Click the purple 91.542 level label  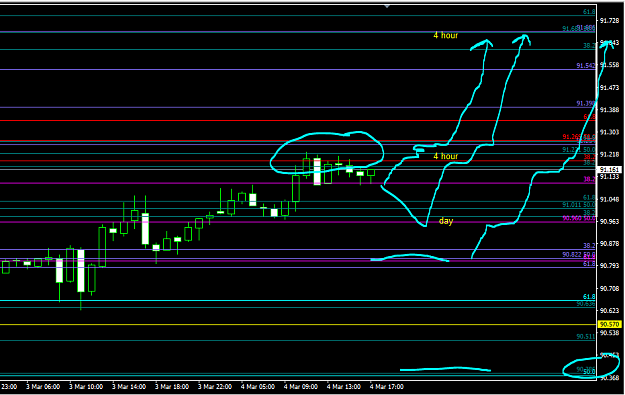pyautogui.click(x=586, y=65)
